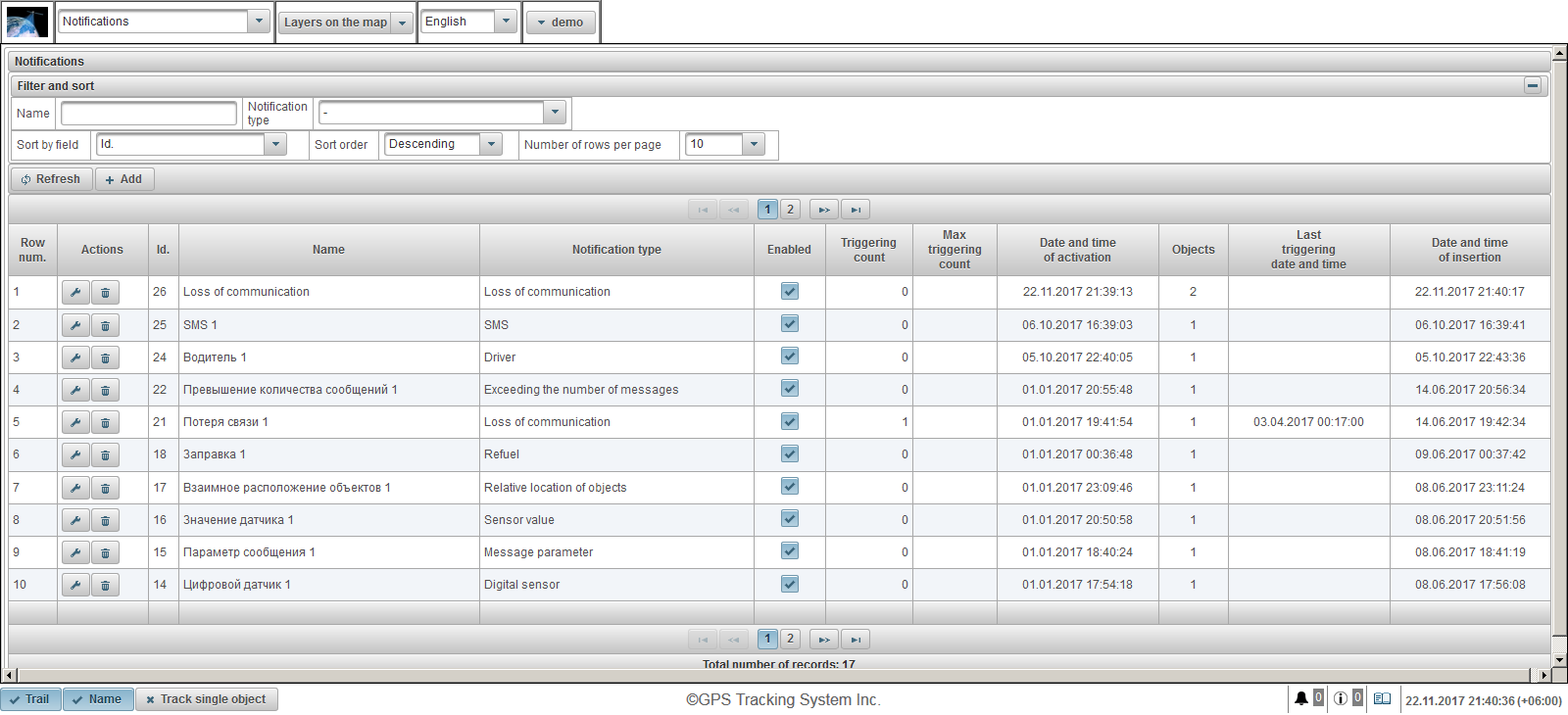The image size is (1568, 715).
Task: Open the demo user menu
Action: click(561, 23)
